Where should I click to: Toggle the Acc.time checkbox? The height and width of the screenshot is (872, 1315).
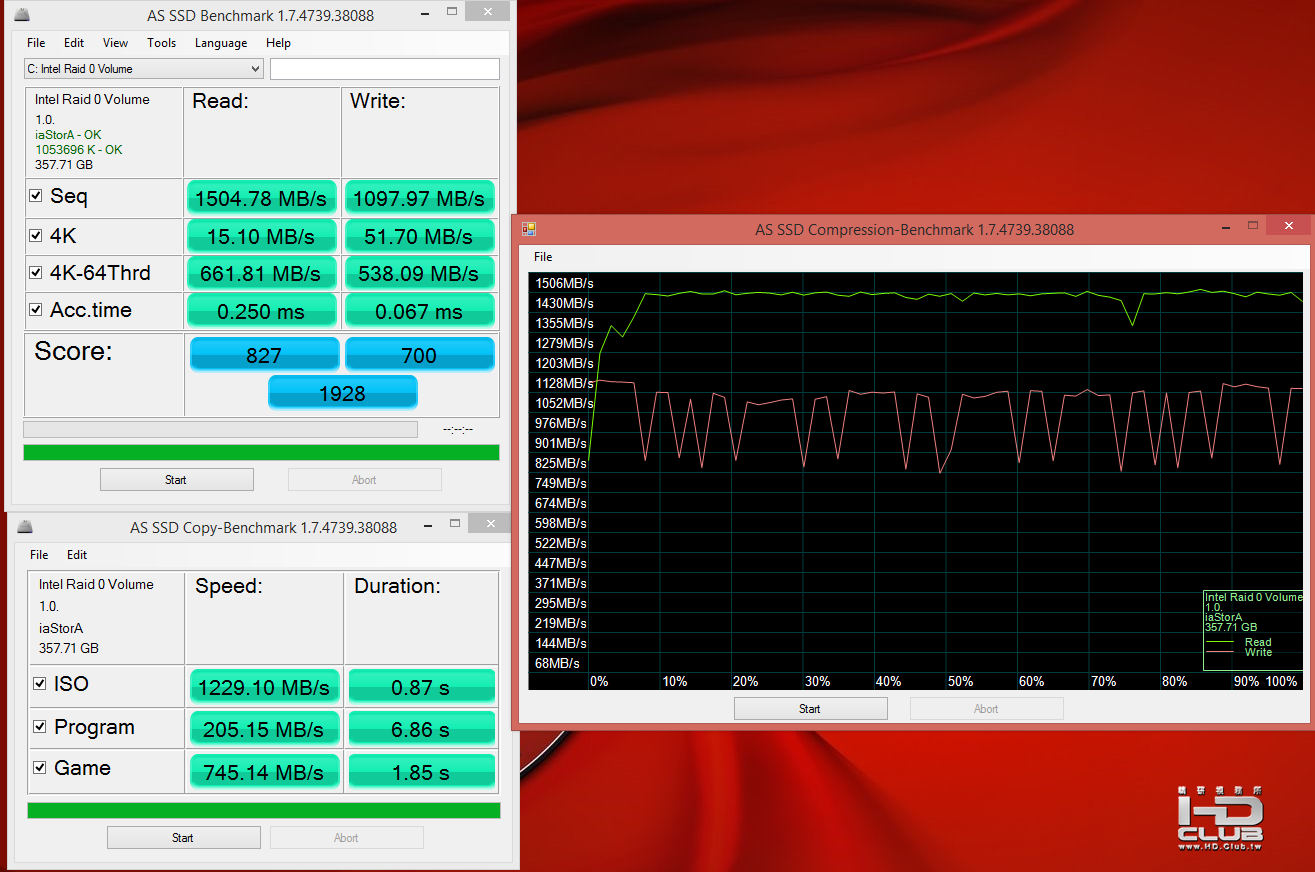coord(36,310)
